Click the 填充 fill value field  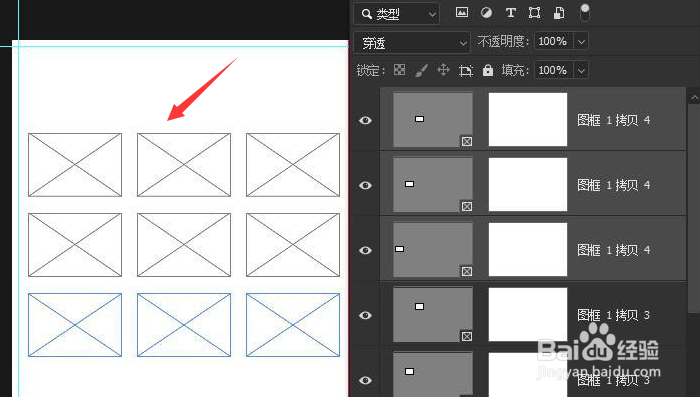(x=553, y=70)
